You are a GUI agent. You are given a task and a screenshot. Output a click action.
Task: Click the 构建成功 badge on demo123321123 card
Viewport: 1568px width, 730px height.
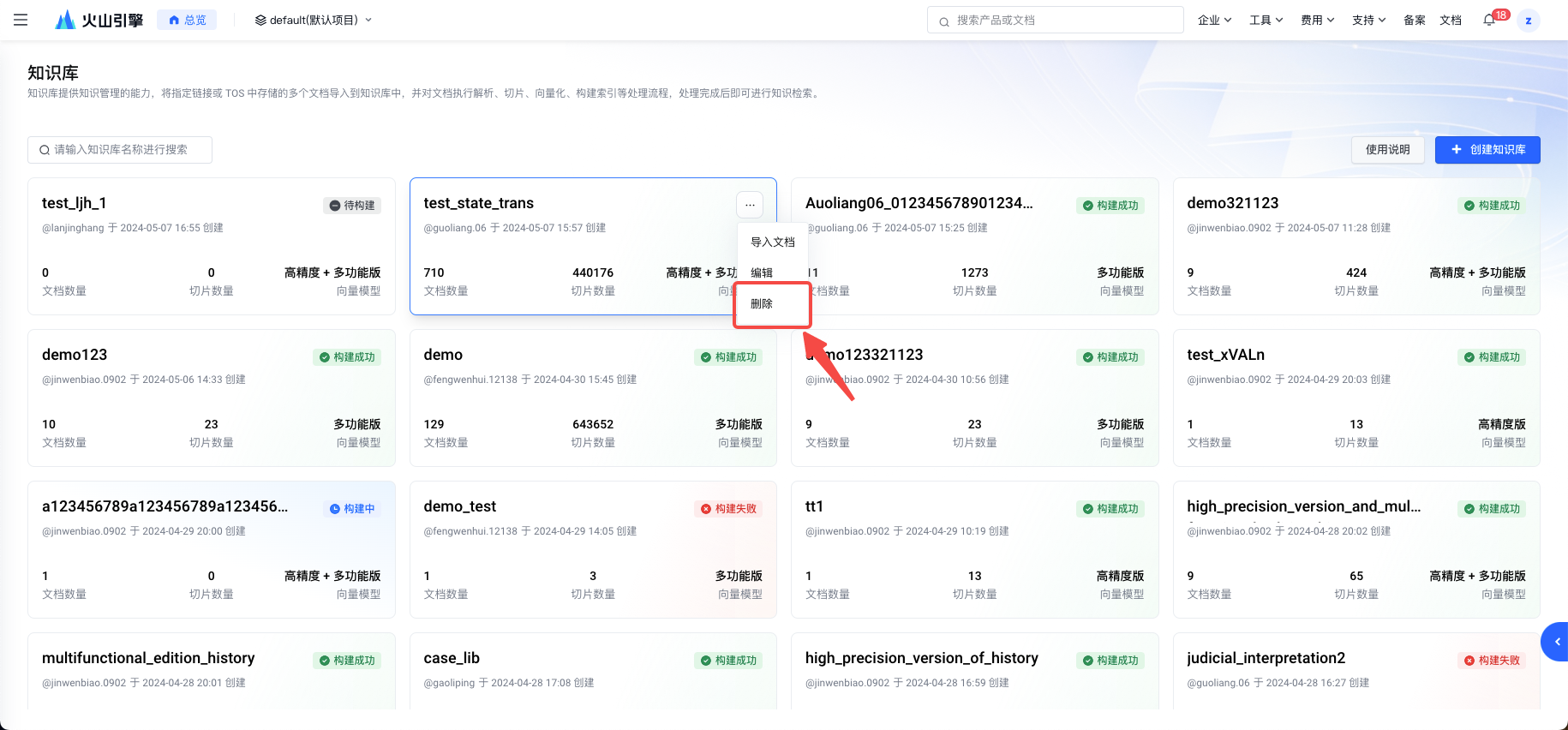(x=1110, y=357)
